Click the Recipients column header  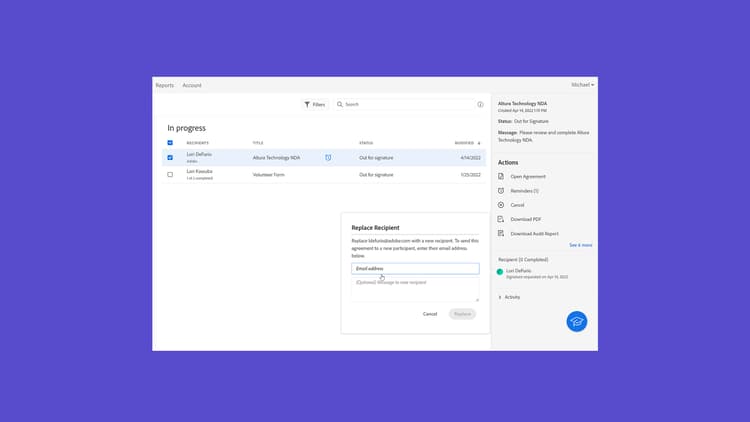pos(198,143)
